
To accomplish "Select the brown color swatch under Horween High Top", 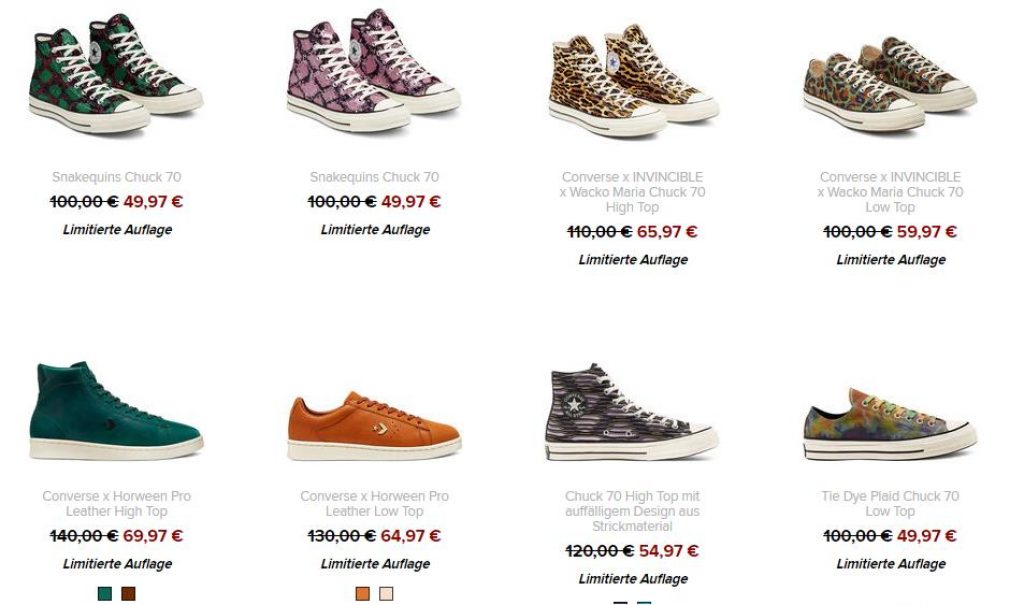I will [x=128, y=593].
